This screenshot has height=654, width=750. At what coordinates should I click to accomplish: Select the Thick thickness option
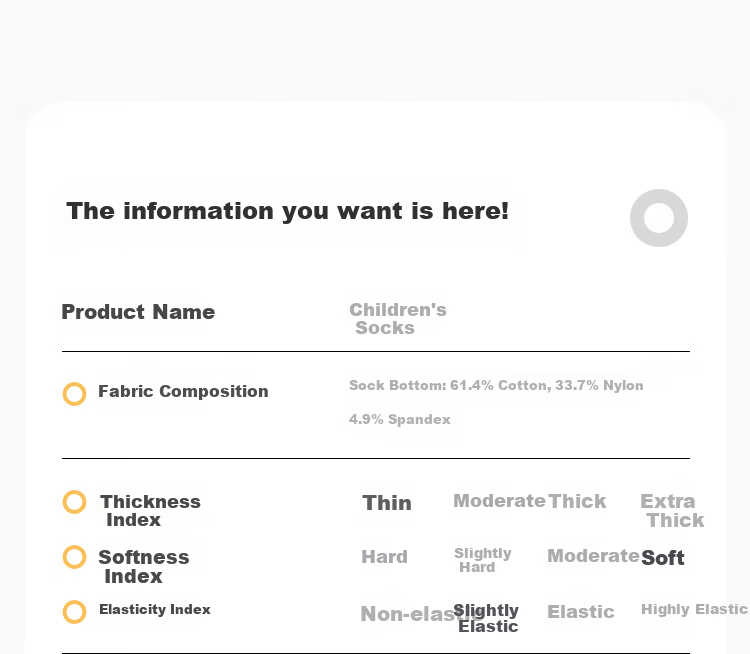pyautogui.click(x=577, y=501)
